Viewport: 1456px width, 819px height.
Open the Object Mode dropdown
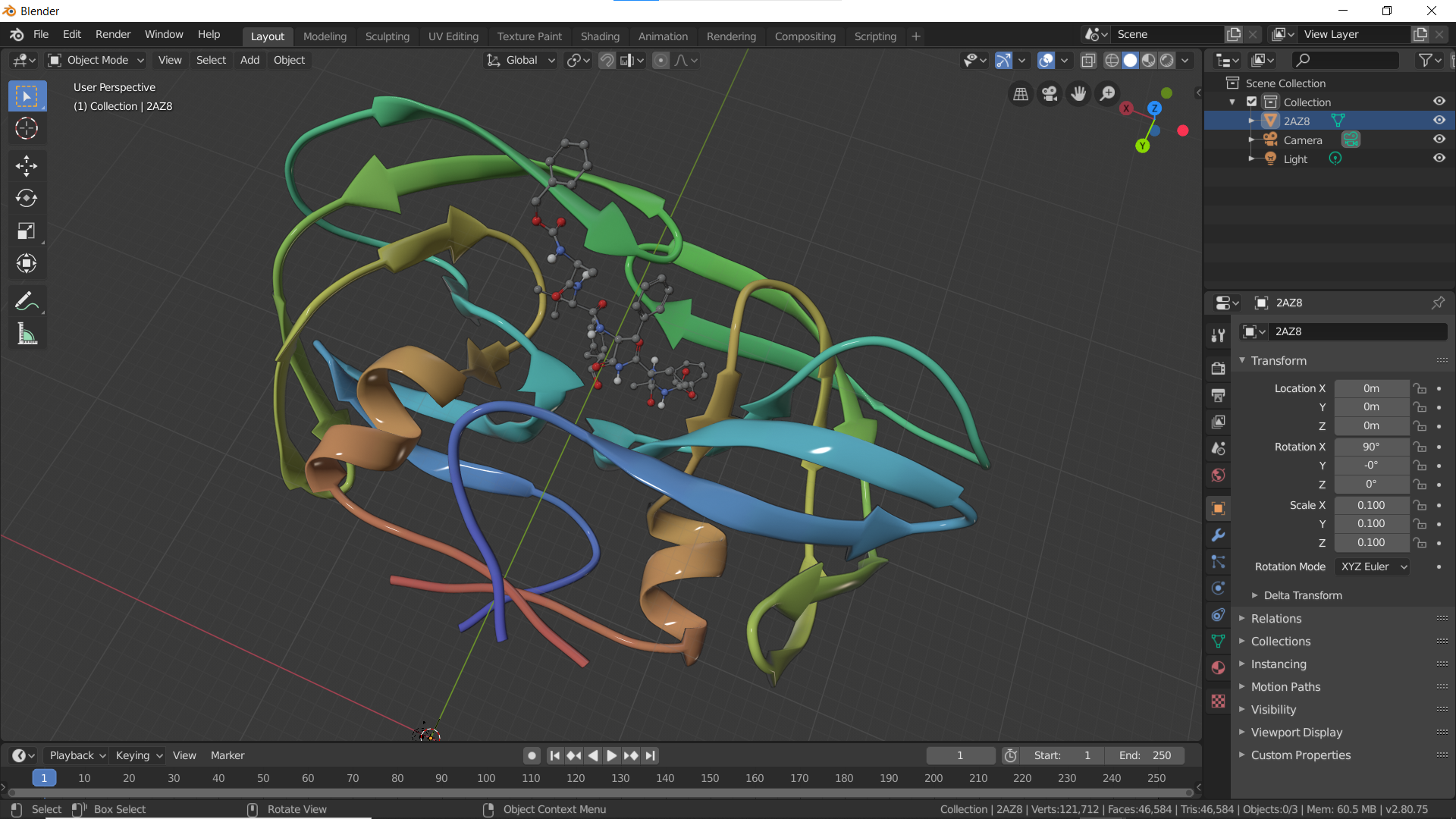point(96,60)
